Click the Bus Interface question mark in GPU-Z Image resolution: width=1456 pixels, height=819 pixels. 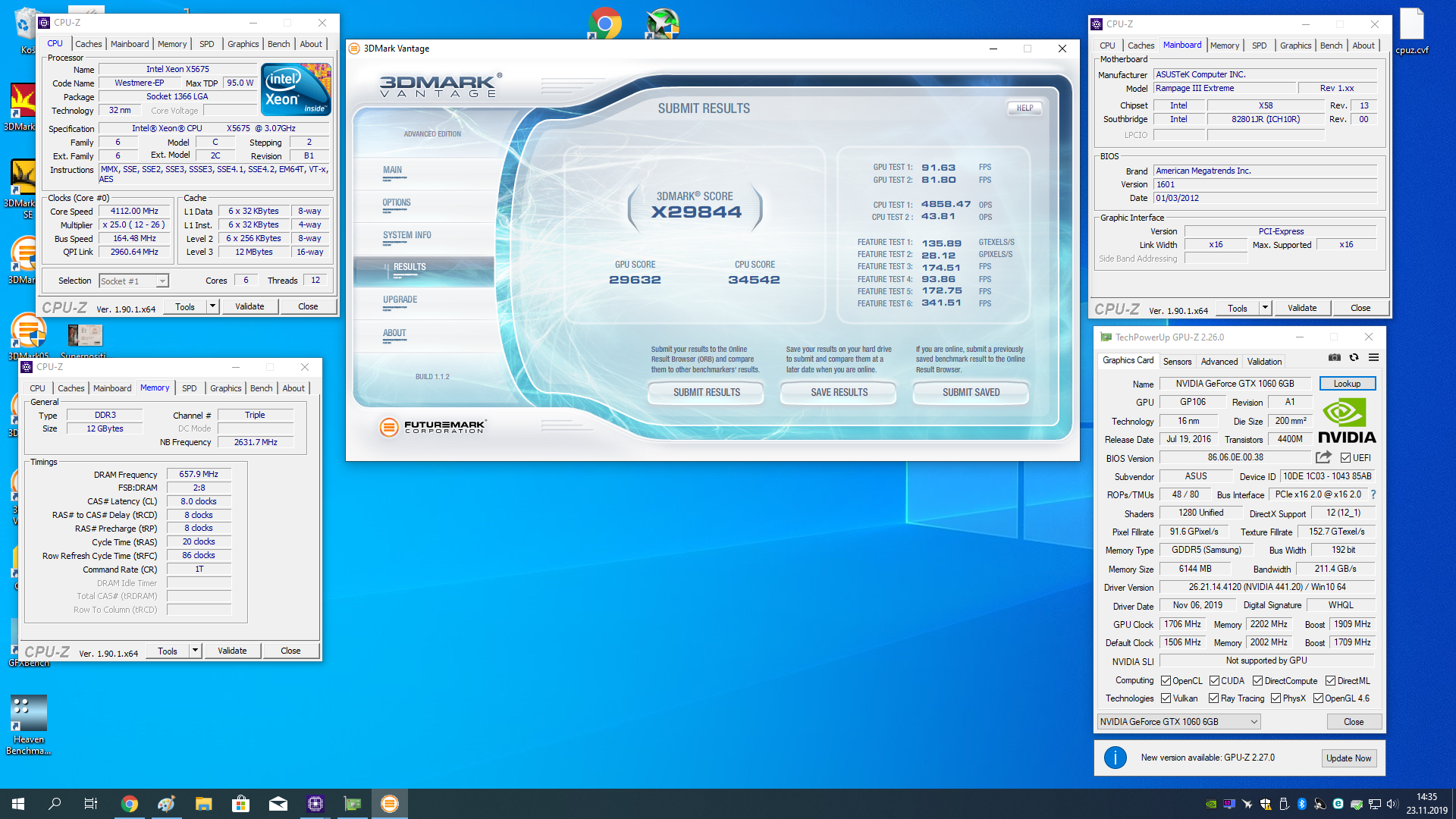pyautogui.click(x=1373, y=494)
